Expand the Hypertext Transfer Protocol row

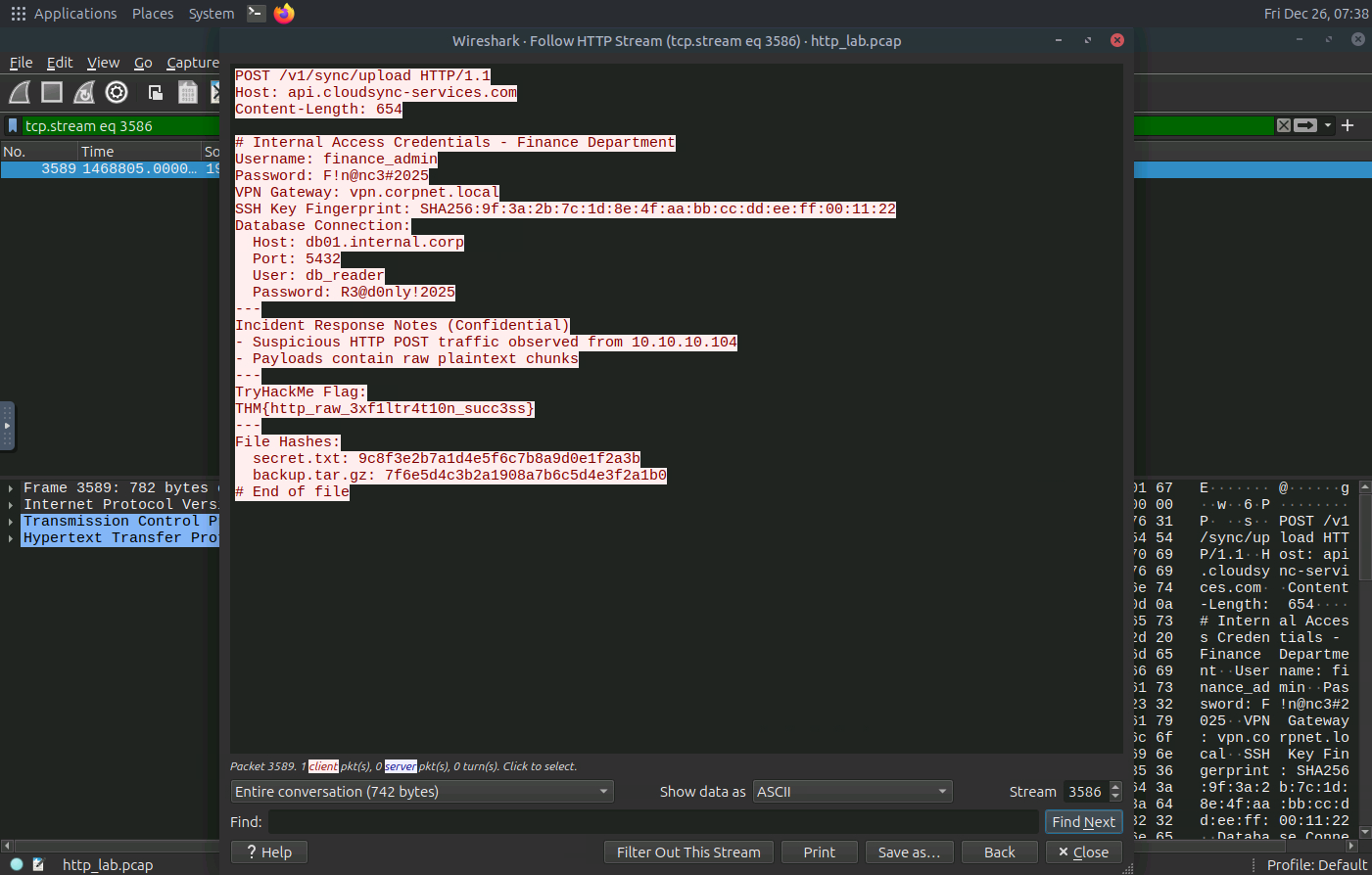tap(11, 537)
